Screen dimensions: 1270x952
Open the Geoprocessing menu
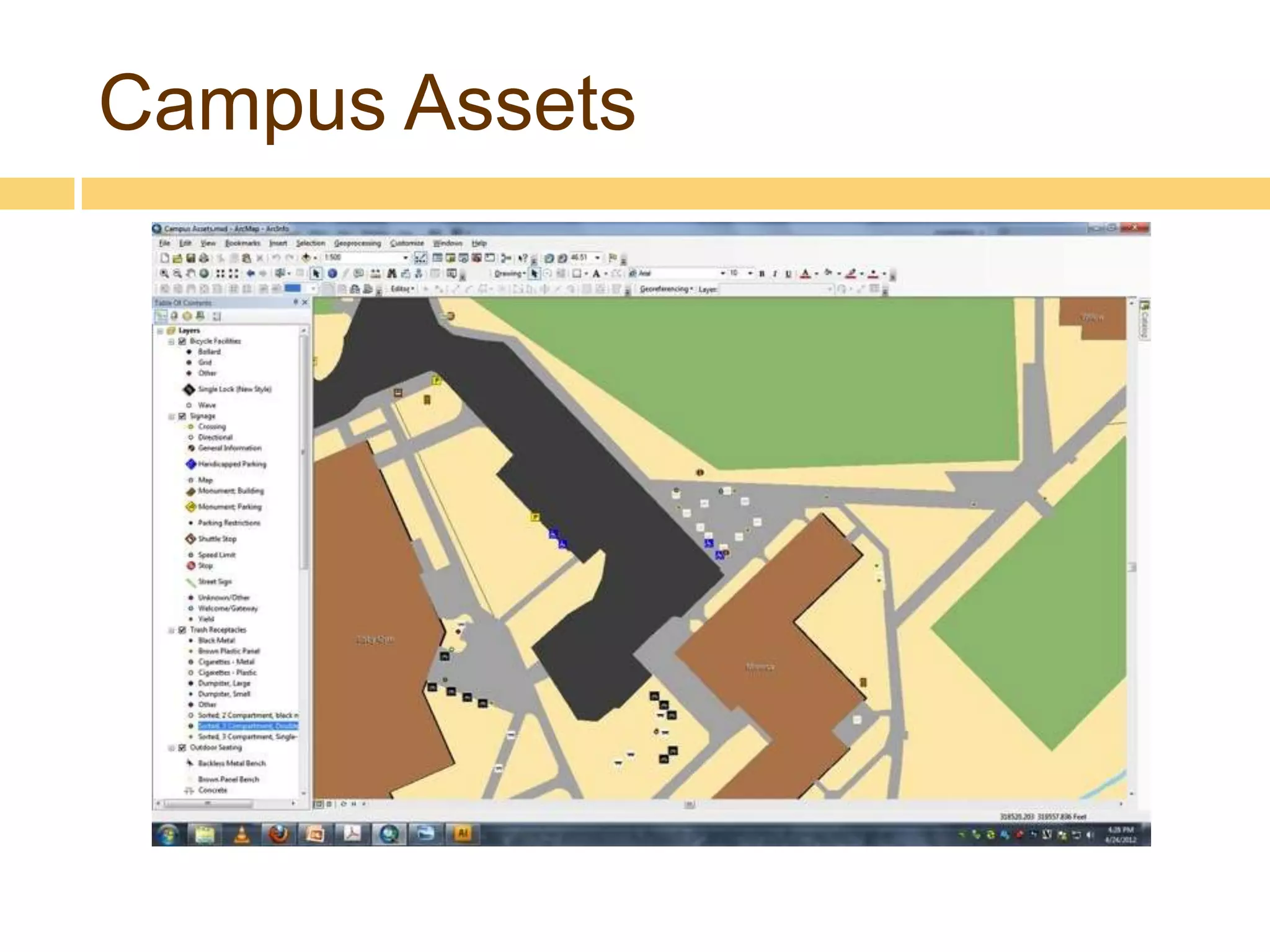point(357,243)
